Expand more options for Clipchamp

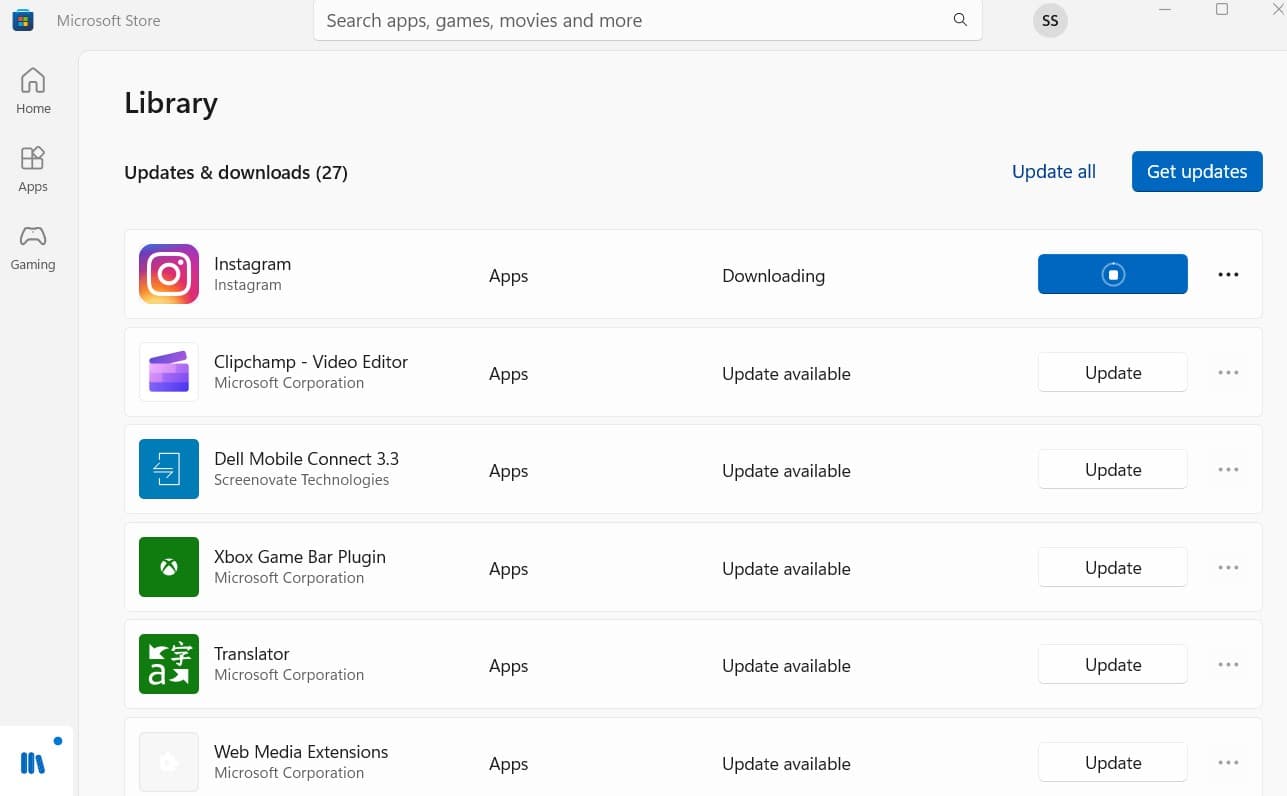[1228, 373]
